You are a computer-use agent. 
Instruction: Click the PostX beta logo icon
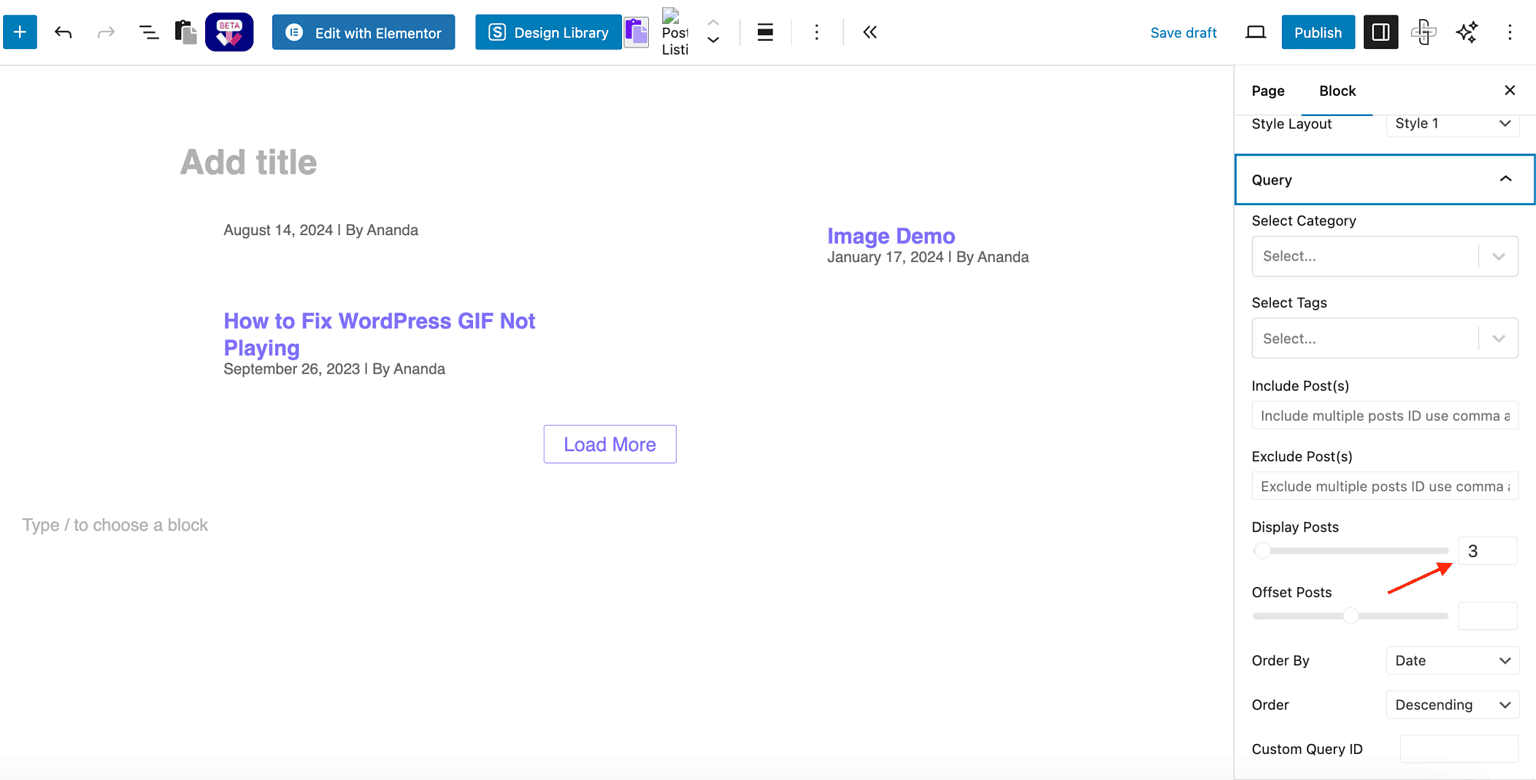click(x=229, y=32)
